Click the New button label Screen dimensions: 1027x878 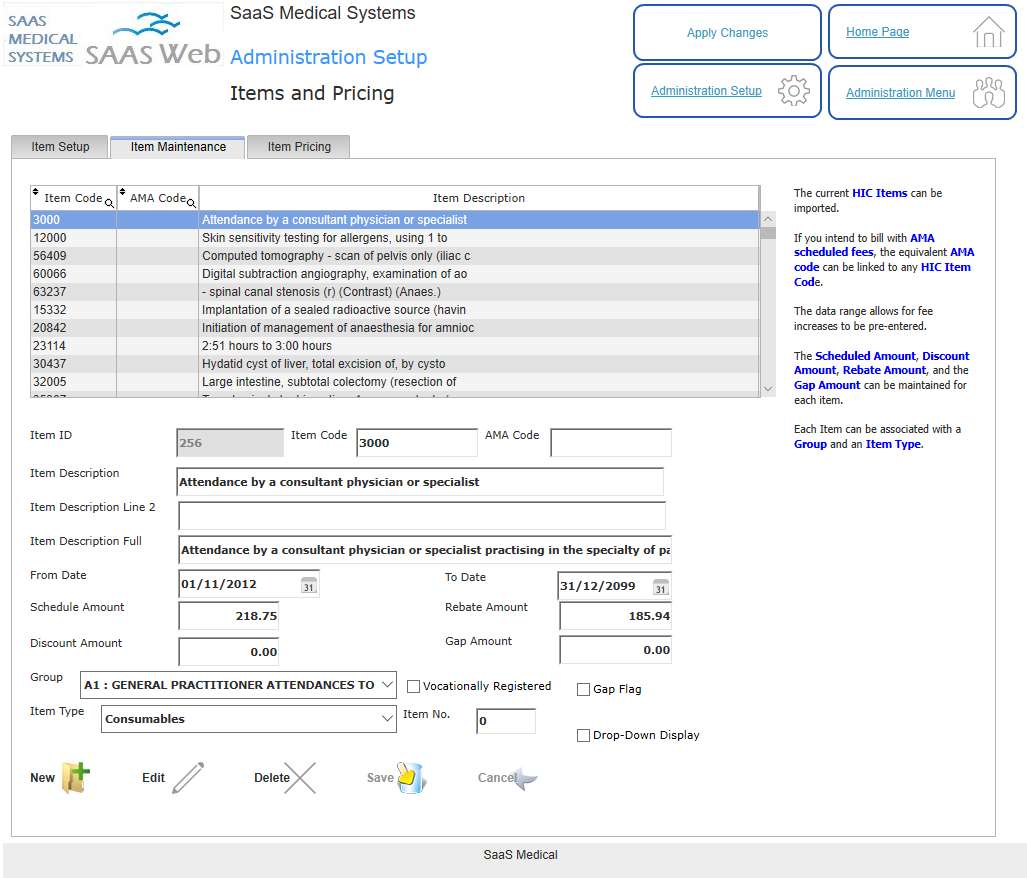(43, 778)
